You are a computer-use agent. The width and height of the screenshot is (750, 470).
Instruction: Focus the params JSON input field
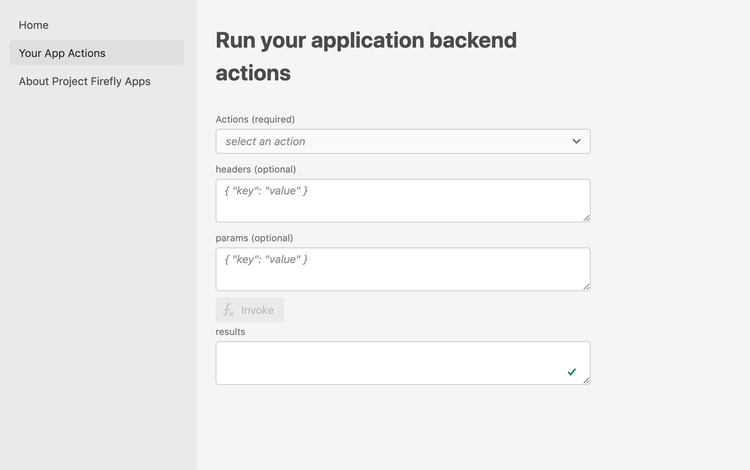click(x=402, y=269)
